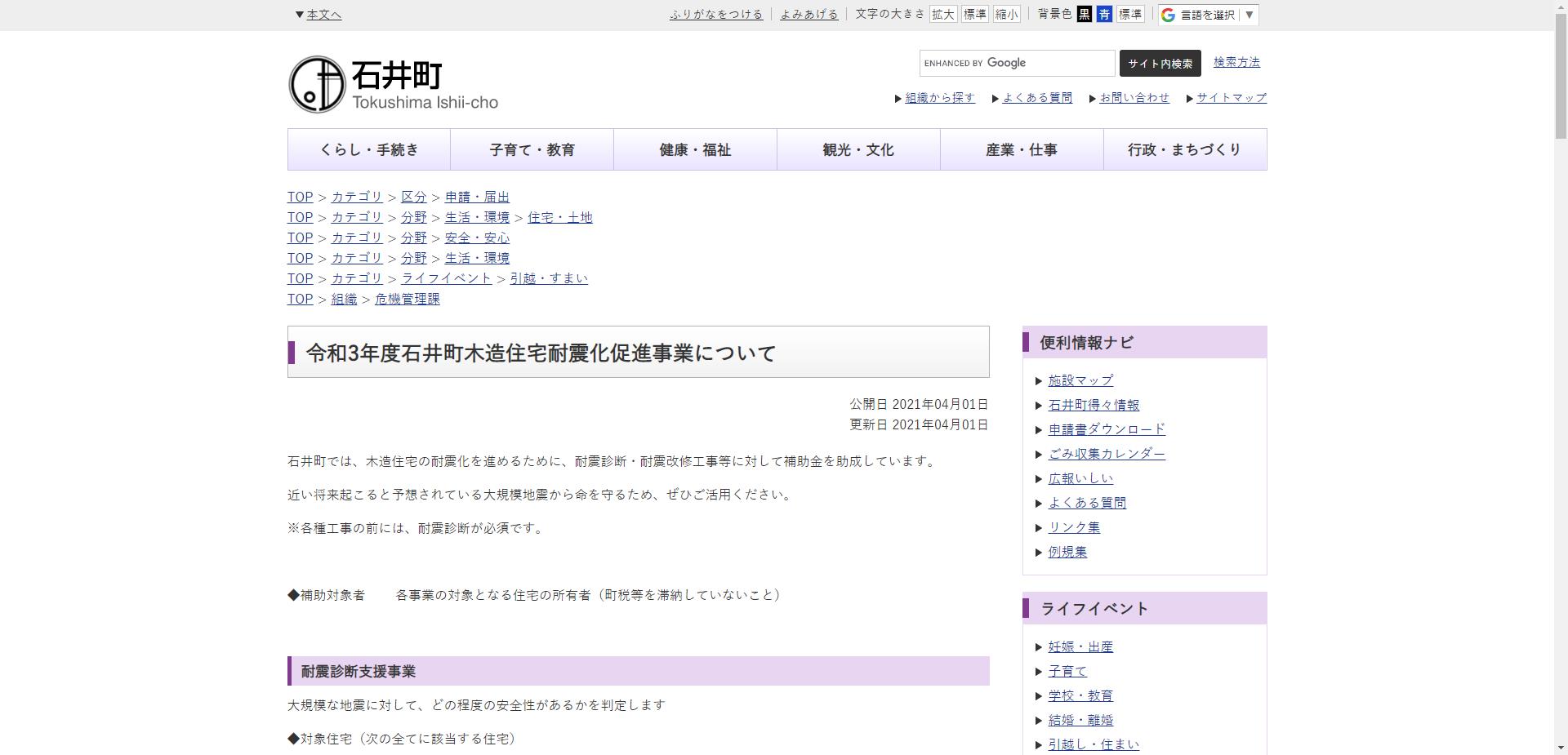Image resolution: width=1568 pixels, height=755 pixels.
Task: Reset text size to 標準
Action: pos(975,14)
